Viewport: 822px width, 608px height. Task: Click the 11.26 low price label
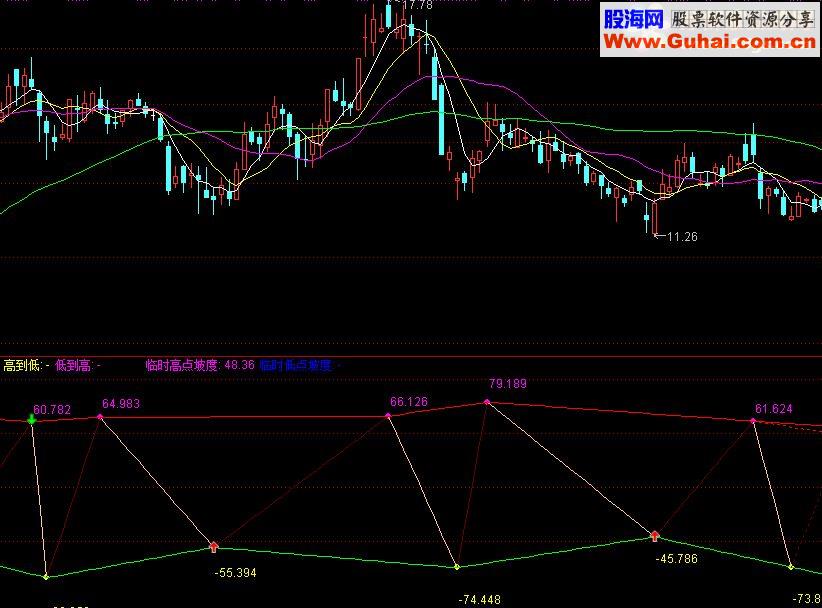point(682,237)
